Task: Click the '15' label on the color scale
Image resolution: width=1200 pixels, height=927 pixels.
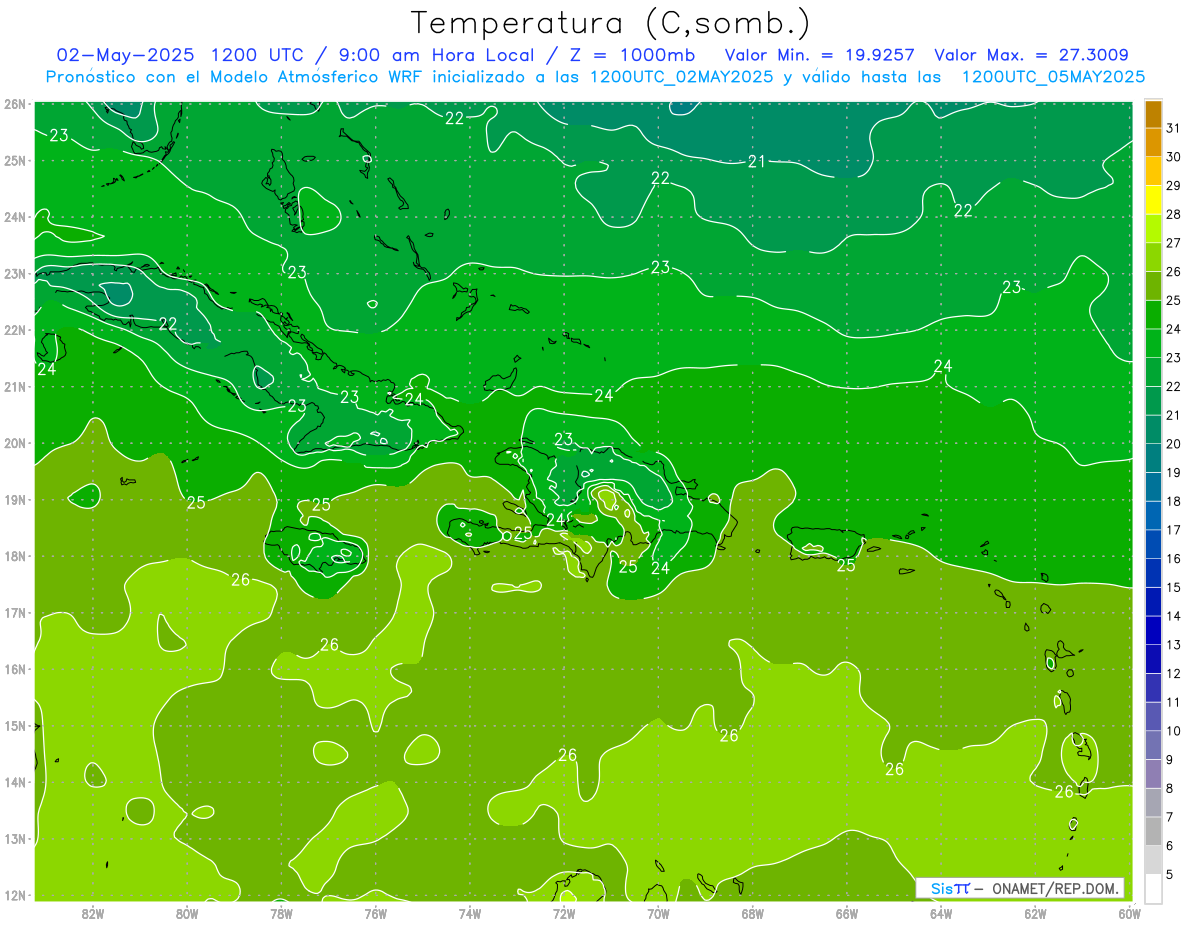Action: [1174, 587]
